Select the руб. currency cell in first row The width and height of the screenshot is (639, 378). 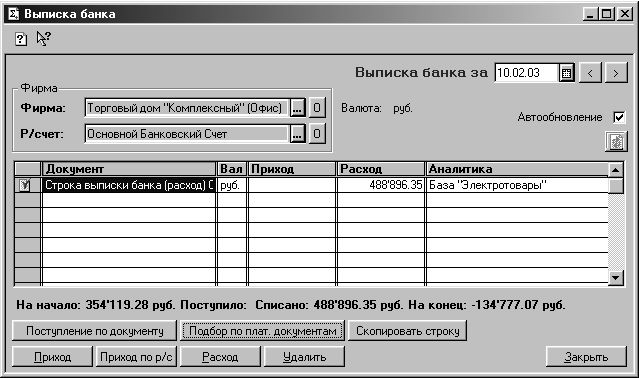[232, 185]
